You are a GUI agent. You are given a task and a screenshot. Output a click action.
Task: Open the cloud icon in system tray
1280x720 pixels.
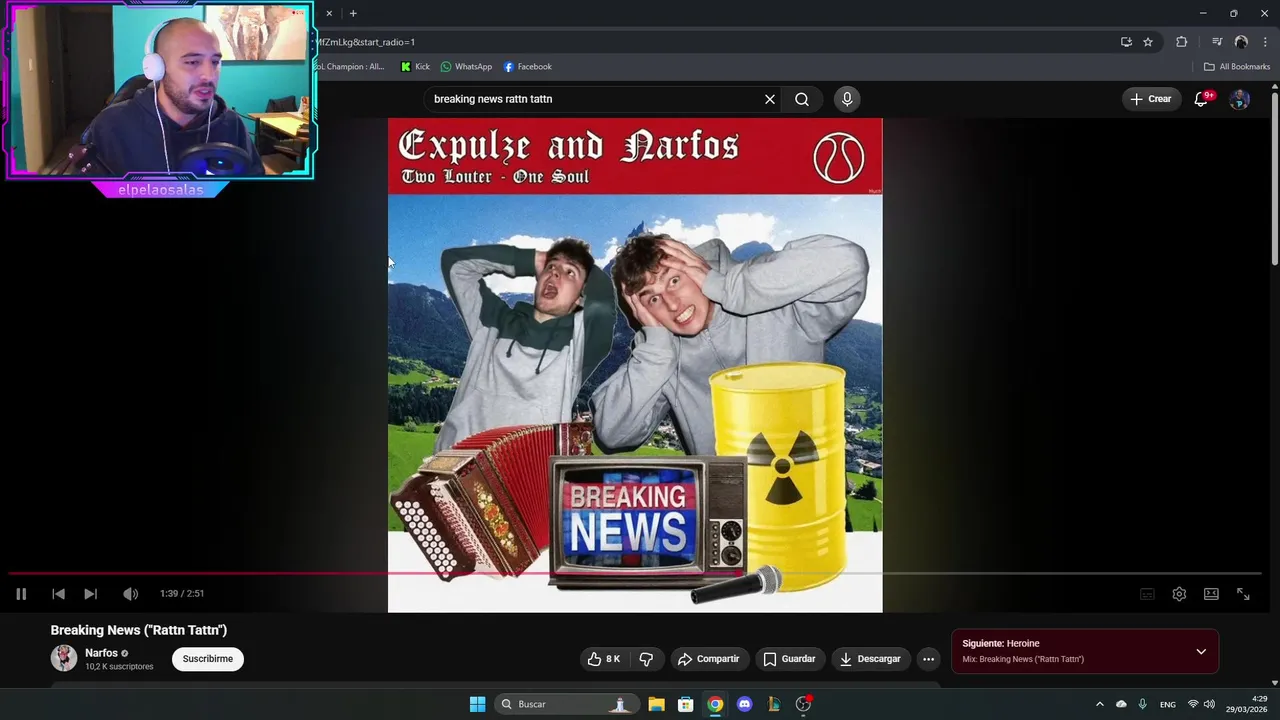1121,704
